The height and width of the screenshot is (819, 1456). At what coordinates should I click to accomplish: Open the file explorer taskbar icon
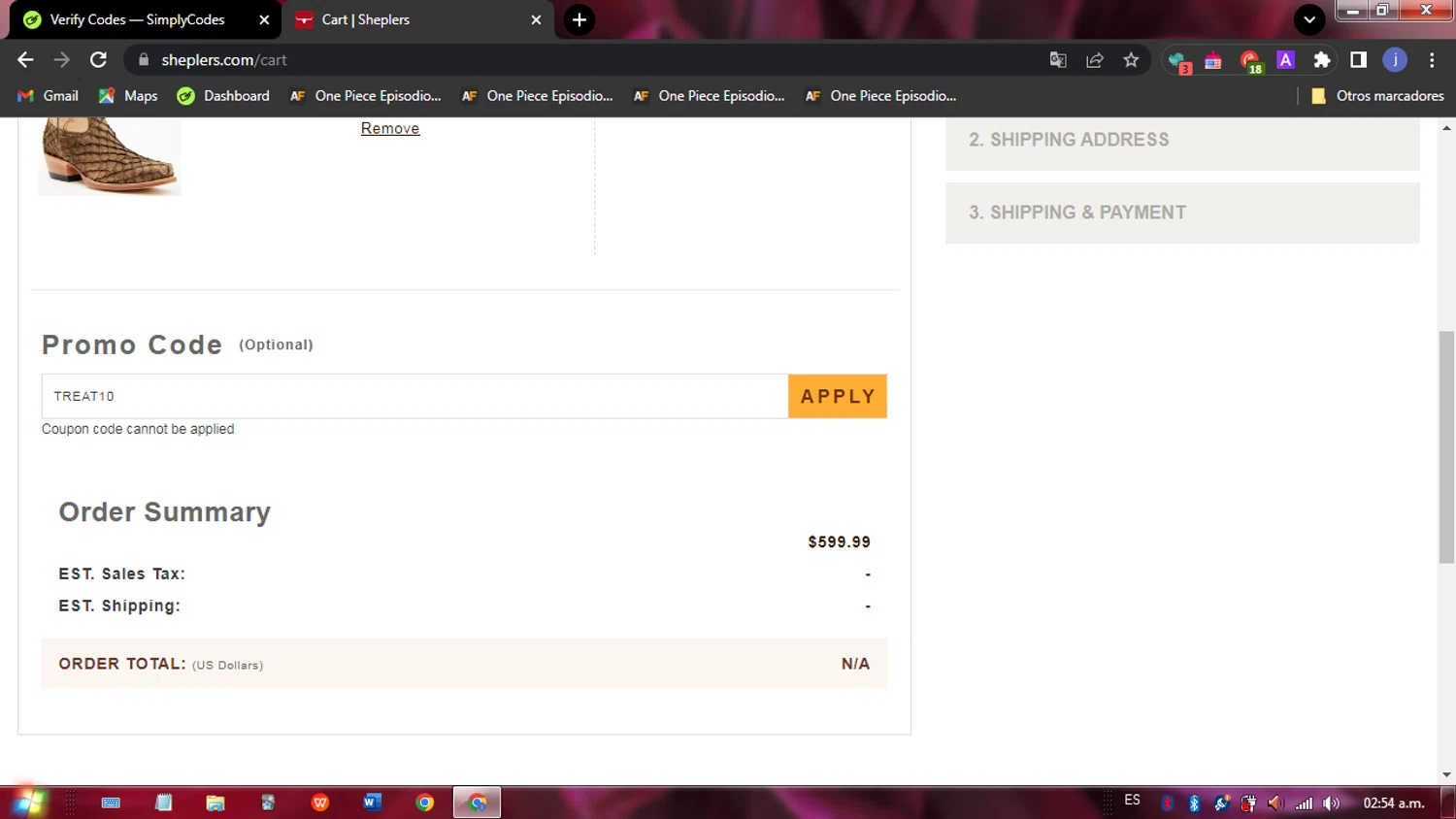215,803
